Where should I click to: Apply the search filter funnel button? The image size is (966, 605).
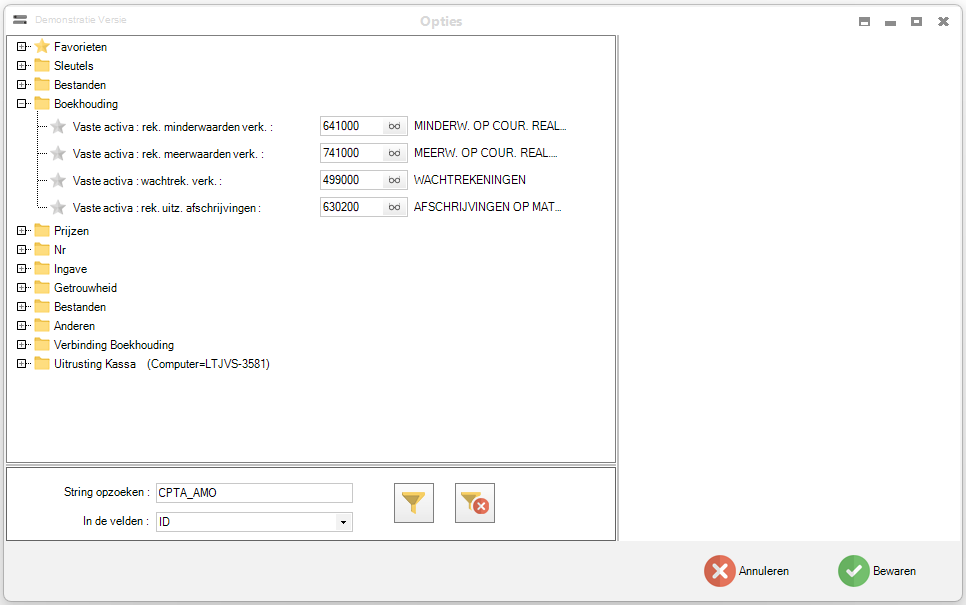tap(414, 503)
